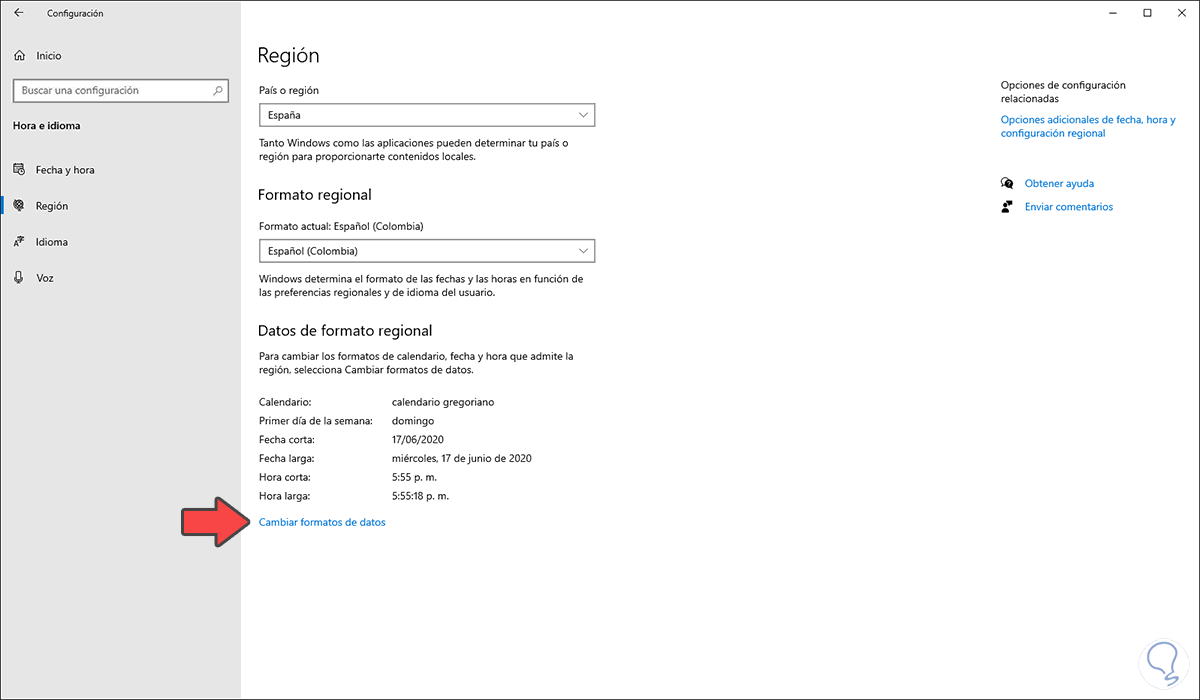The height and width of the screenshot is (700, 1200).
Task: Expand the País o región dropdown showing España
Action: click(426, 115)
